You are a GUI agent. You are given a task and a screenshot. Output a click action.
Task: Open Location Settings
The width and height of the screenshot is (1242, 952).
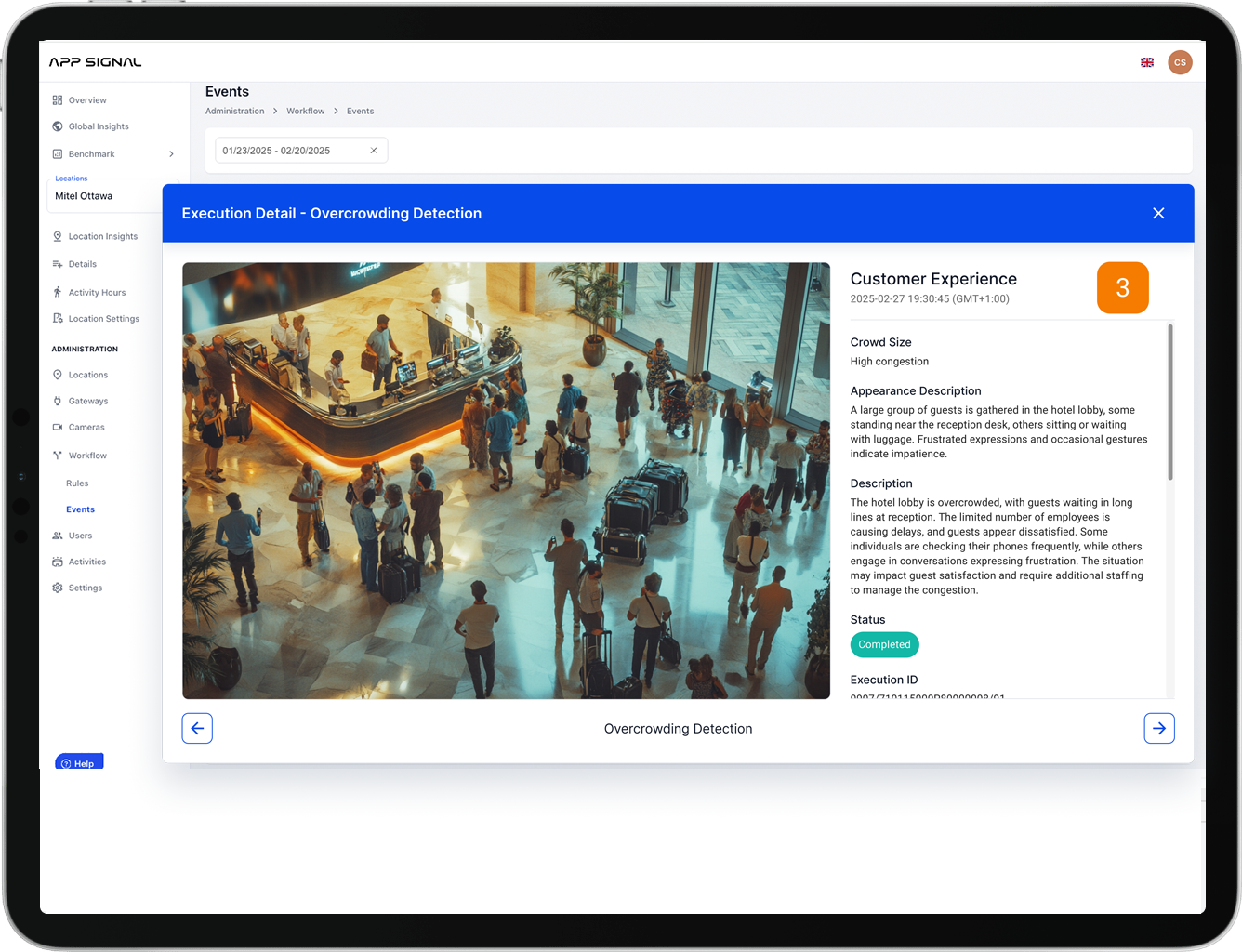104,318
